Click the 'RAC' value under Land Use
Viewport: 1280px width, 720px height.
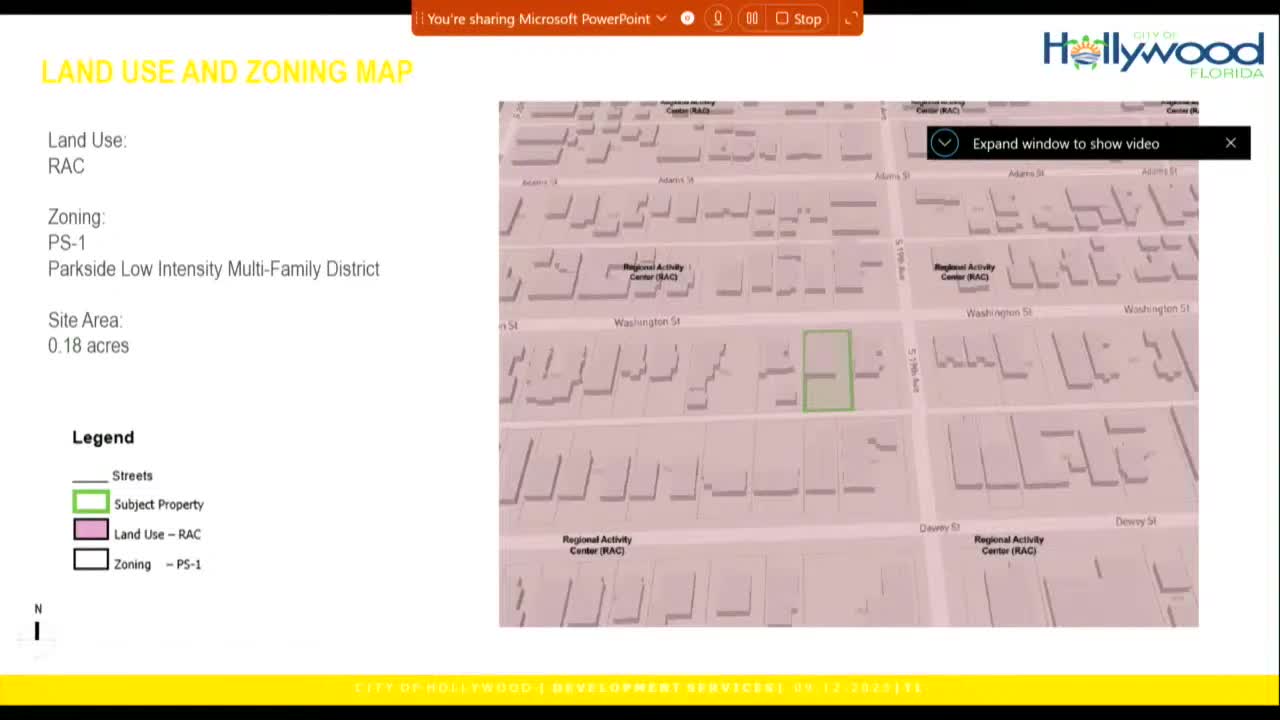point(66,166)
